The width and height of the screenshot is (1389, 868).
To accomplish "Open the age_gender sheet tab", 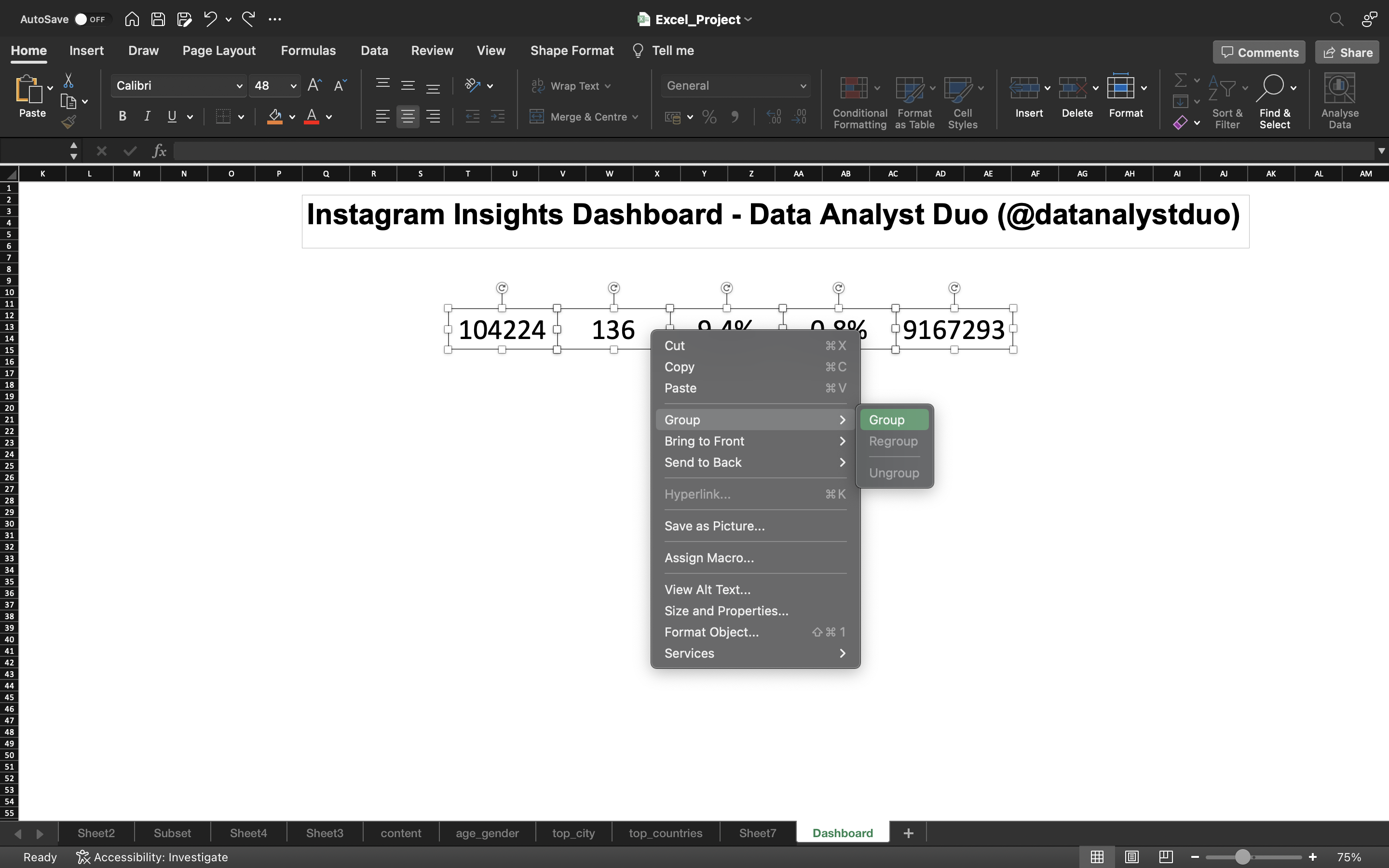I will 487,833.
